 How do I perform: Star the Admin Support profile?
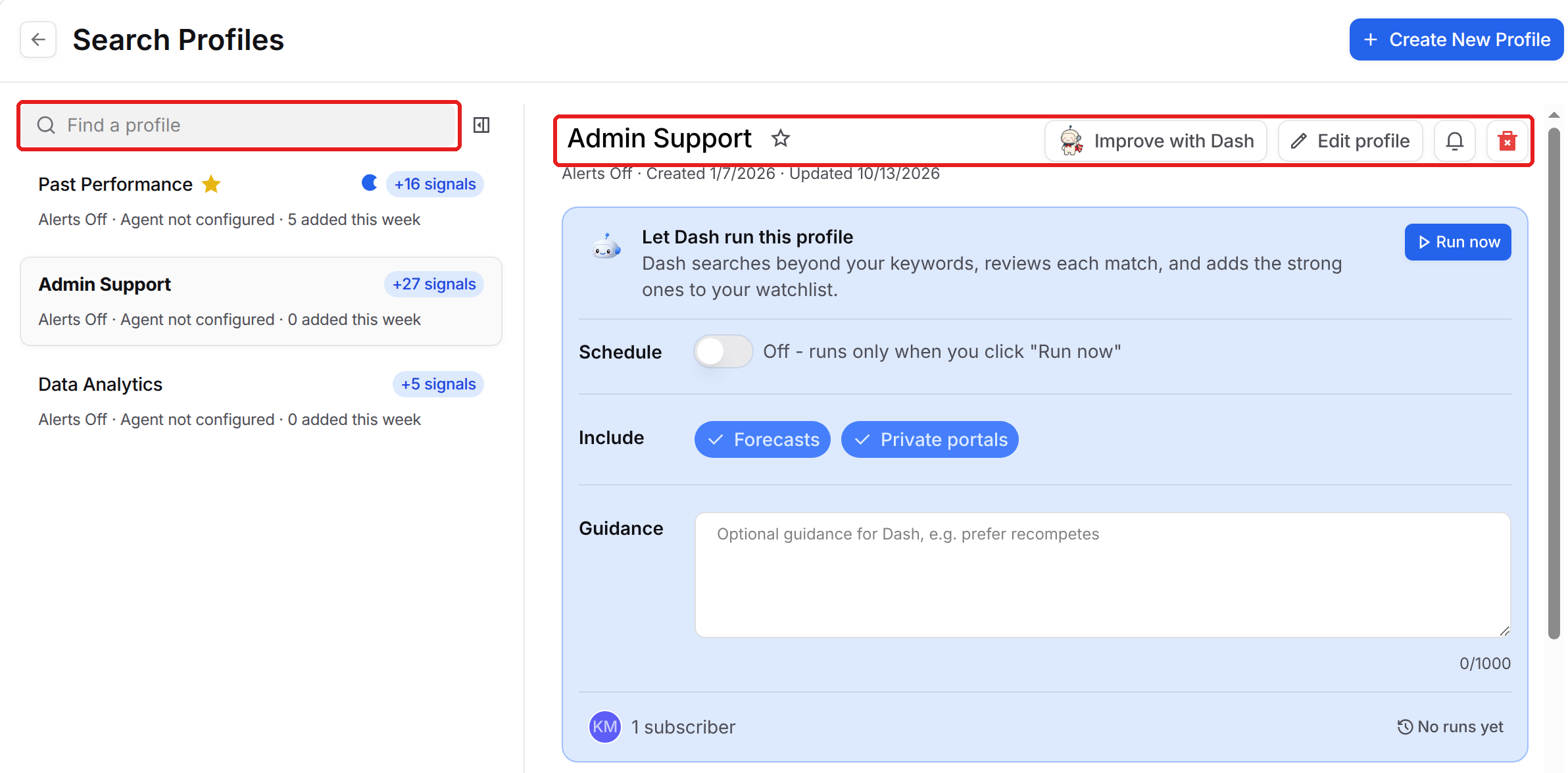point(781,138)
